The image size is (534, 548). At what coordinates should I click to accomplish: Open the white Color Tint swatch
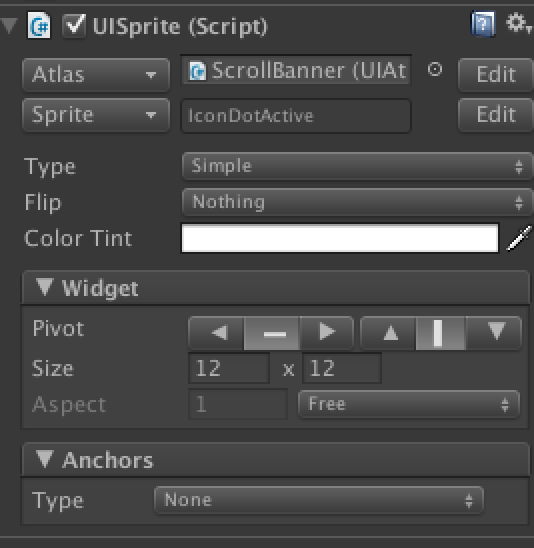pyautogui.click(x=340, y=238)
